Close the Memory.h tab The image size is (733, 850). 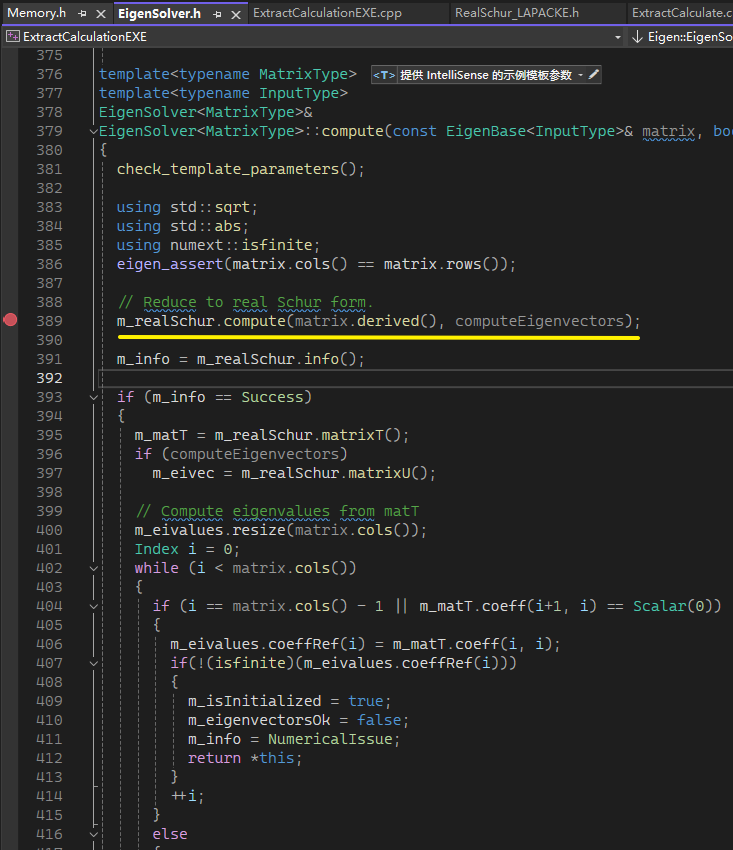tap(101, 14)
